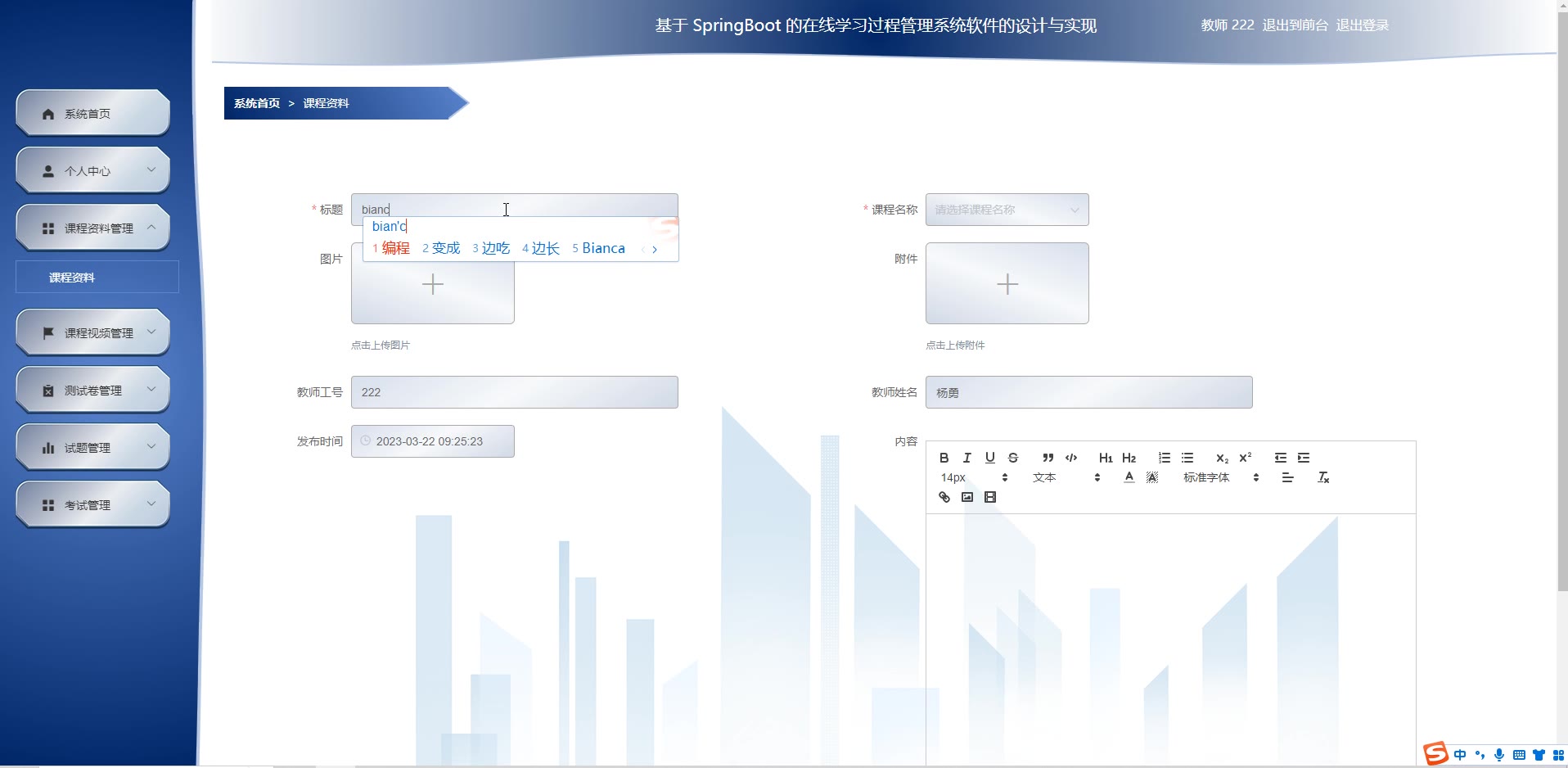Create an ordered numbered list
The height and width of the screenshot is (768, 1568).
1164,458
